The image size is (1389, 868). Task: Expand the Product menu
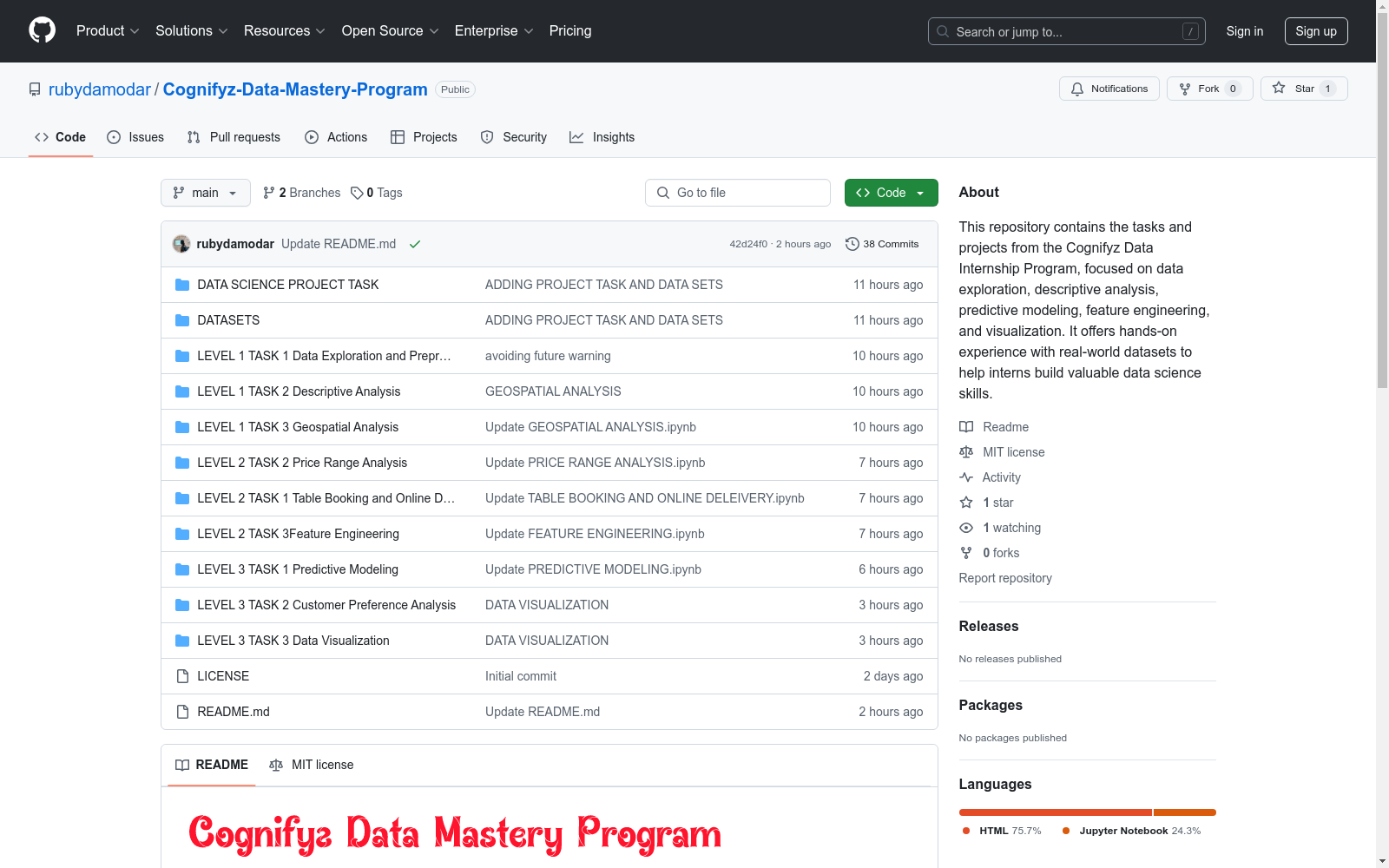click(108, 30)
